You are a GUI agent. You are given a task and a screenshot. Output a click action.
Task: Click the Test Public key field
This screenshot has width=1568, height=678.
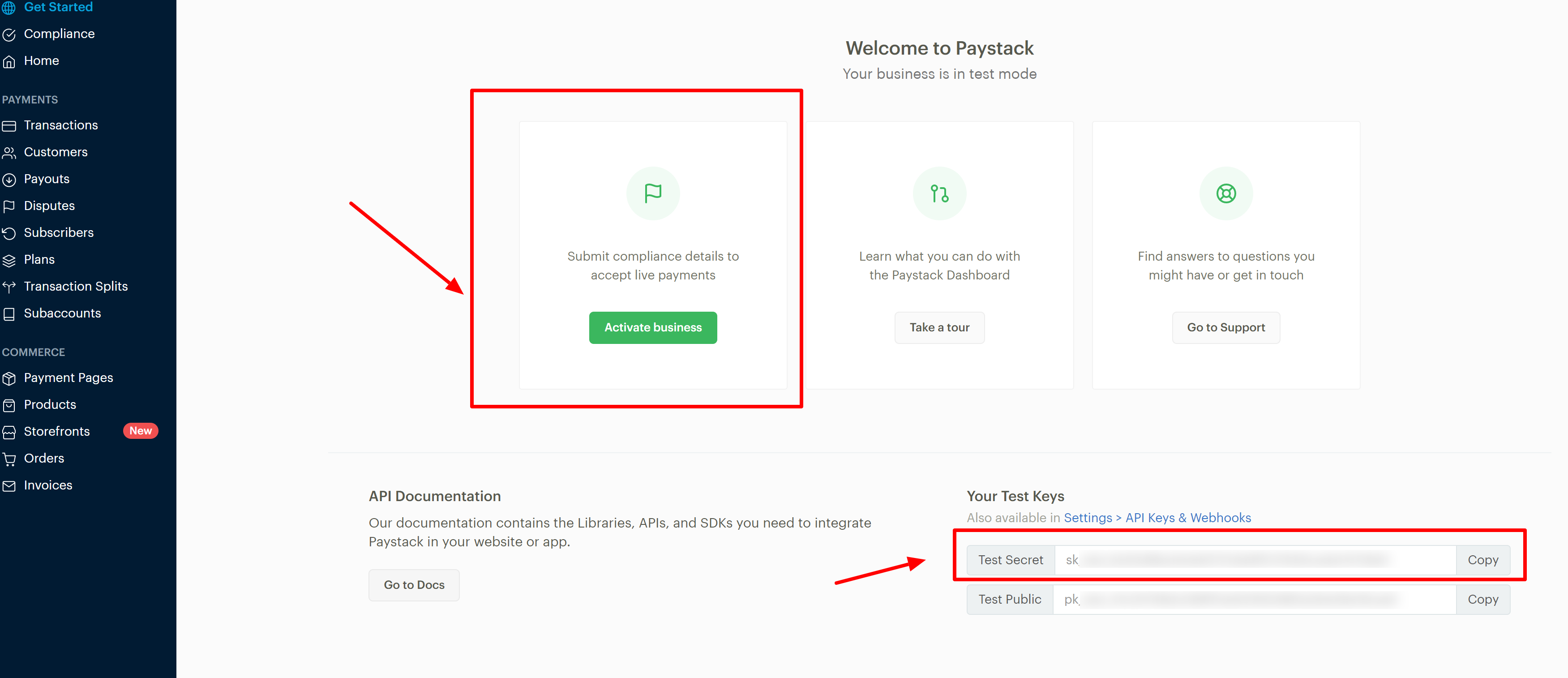coord(1254,600)
